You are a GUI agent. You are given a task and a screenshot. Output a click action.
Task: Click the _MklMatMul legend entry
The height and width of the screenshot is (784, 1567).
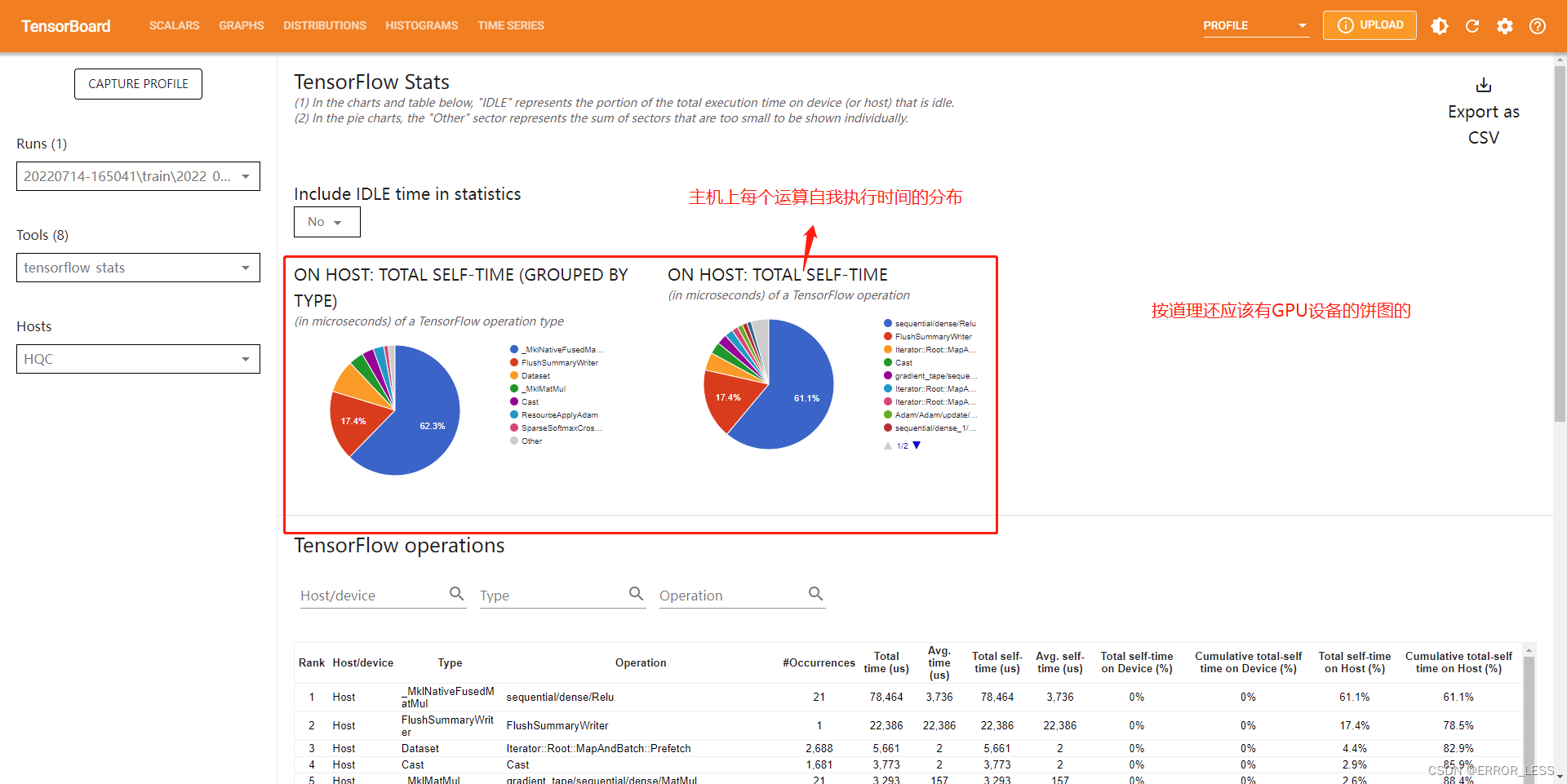pyautogui.click(x=539, y=389)
